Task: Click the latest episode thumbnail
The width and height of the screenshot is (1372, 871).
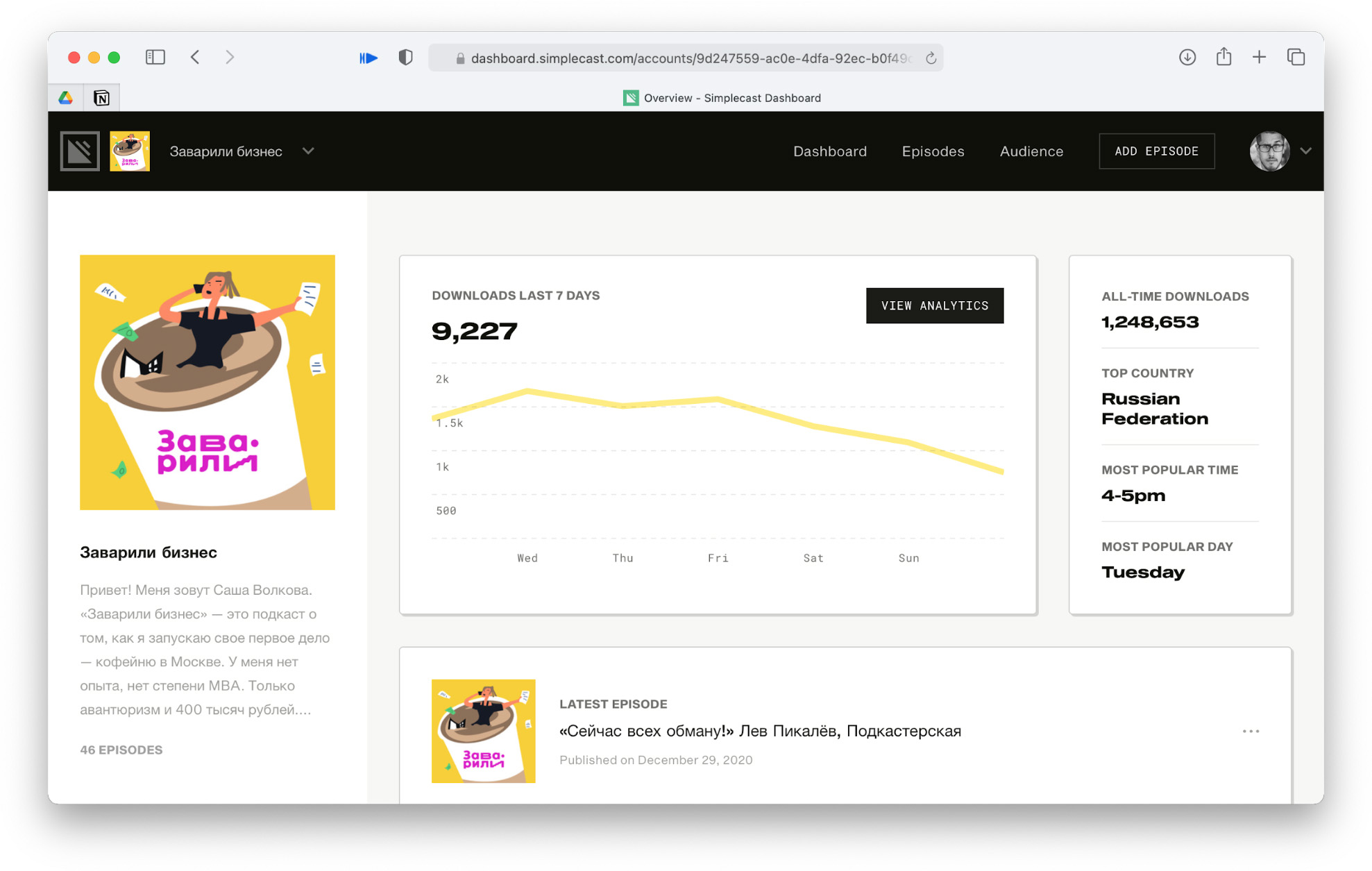Action: click(x=483, y=731)
